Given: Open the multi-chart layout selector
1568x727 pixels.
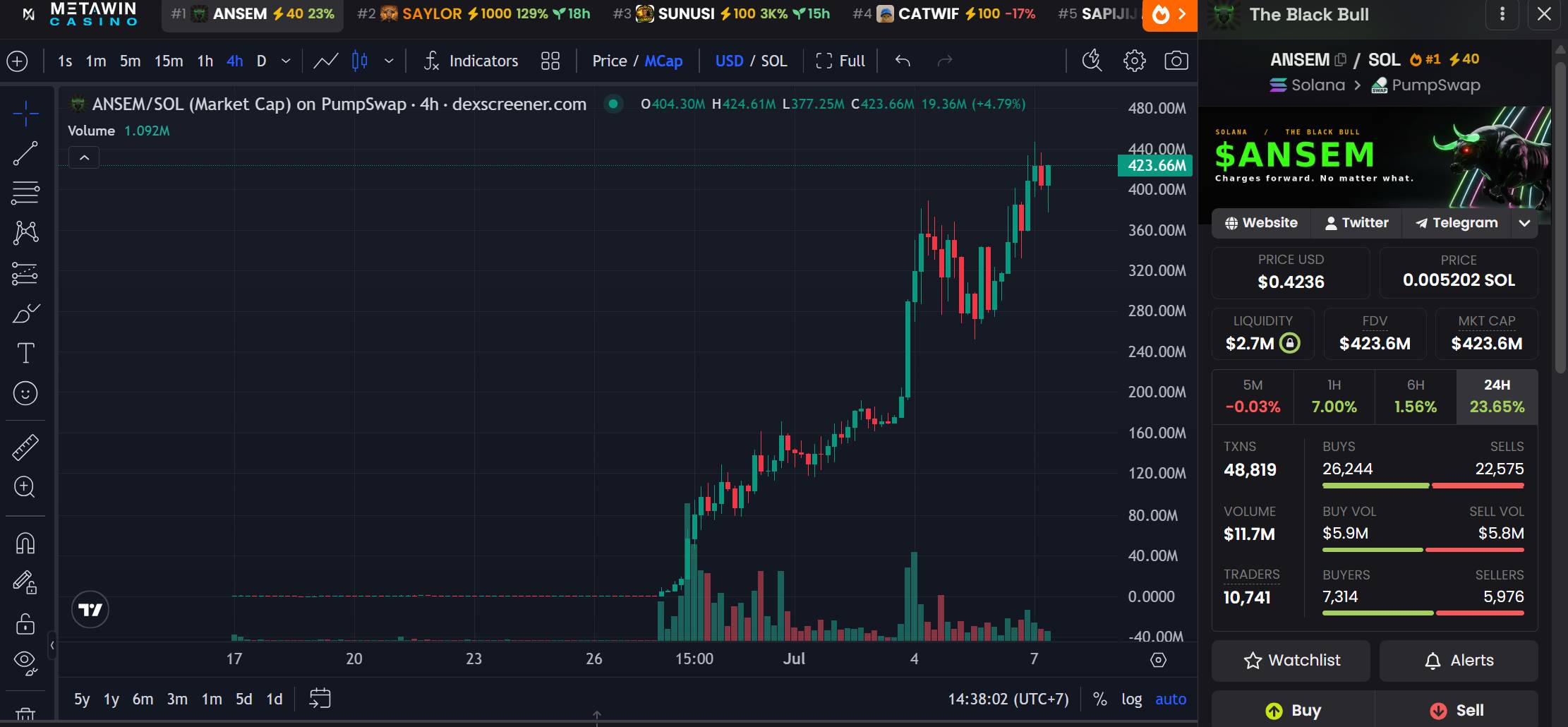Looking at the screenshot, I should coord(550,61).
